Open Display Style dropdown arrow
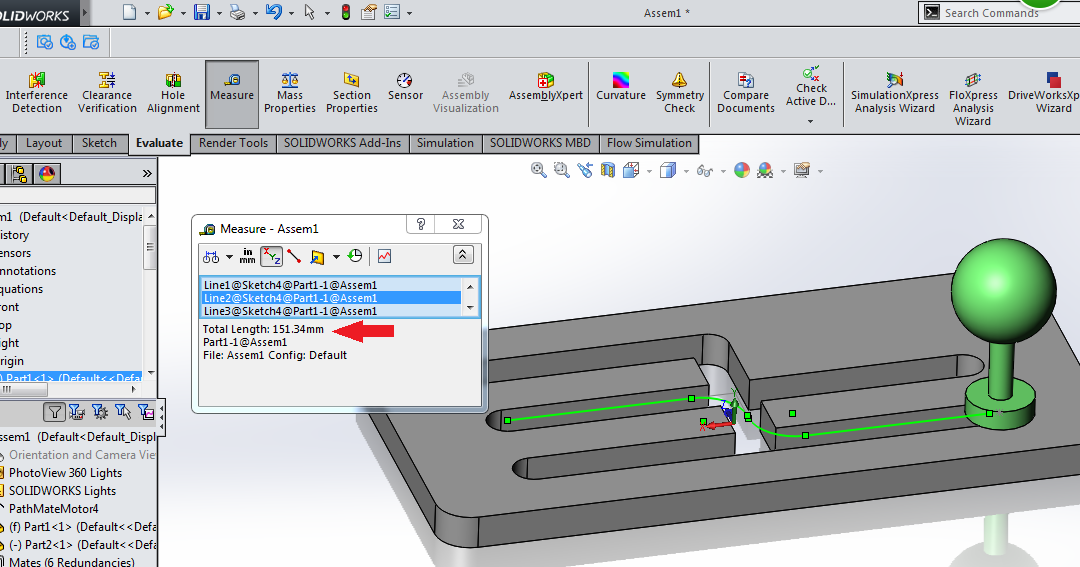Image resolution: width=1080 pixels, height=567 pixels. coord(686,172)
